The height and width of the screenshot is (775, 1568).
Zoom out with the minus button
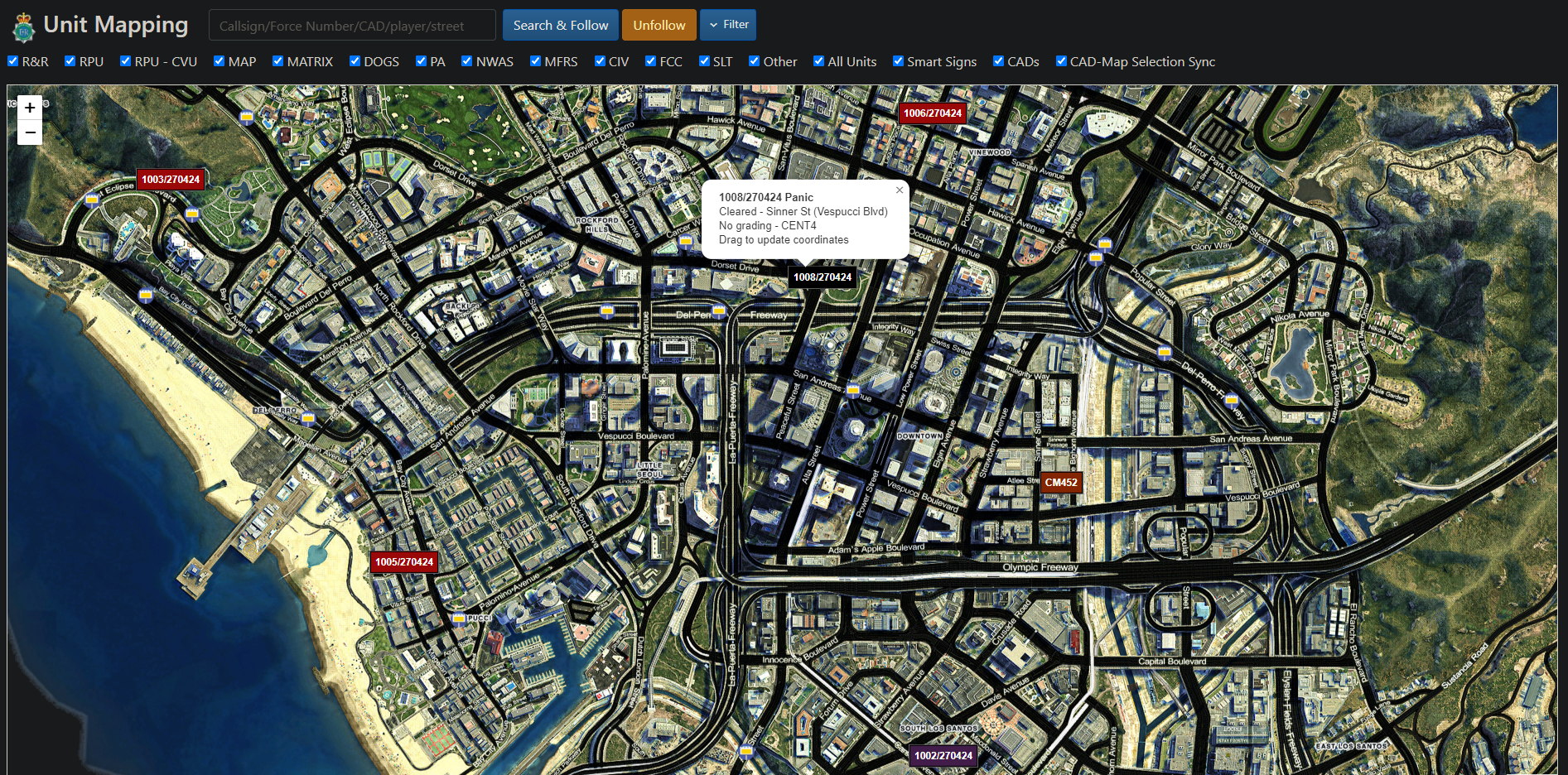pyautogui.click(x=30, y=132)
